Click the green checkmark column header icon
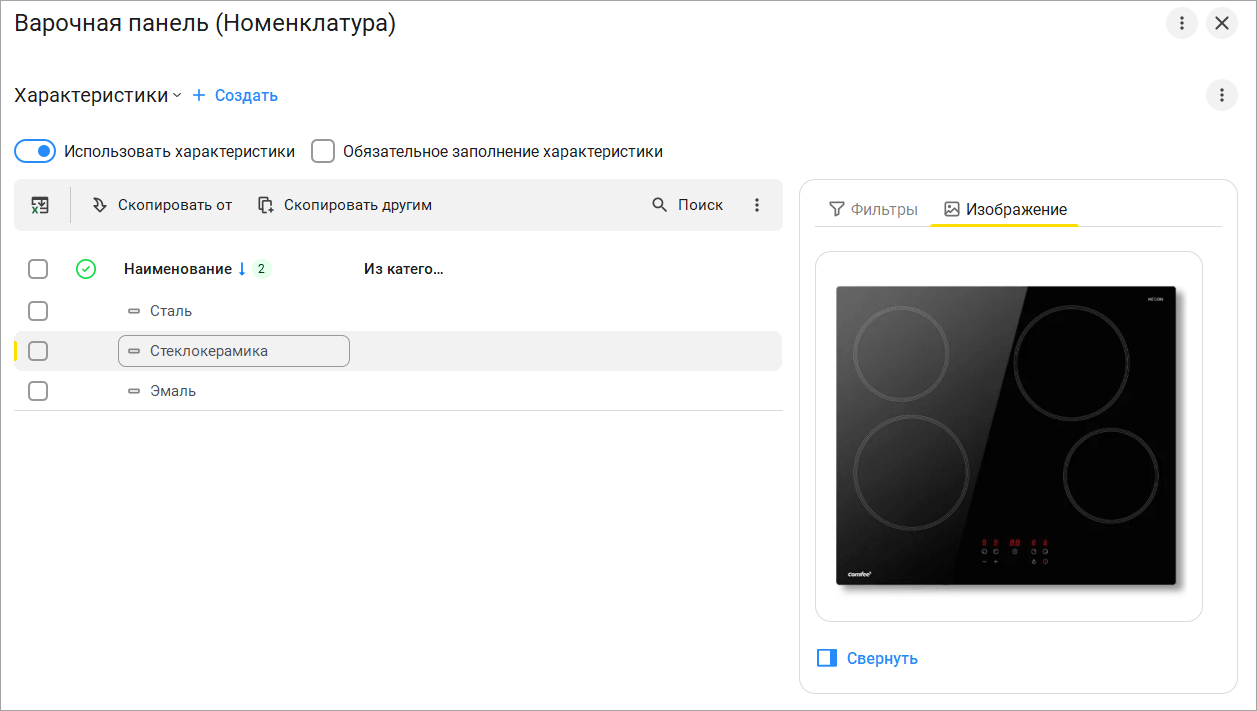 pyautogui.click(x=86, y=269)
